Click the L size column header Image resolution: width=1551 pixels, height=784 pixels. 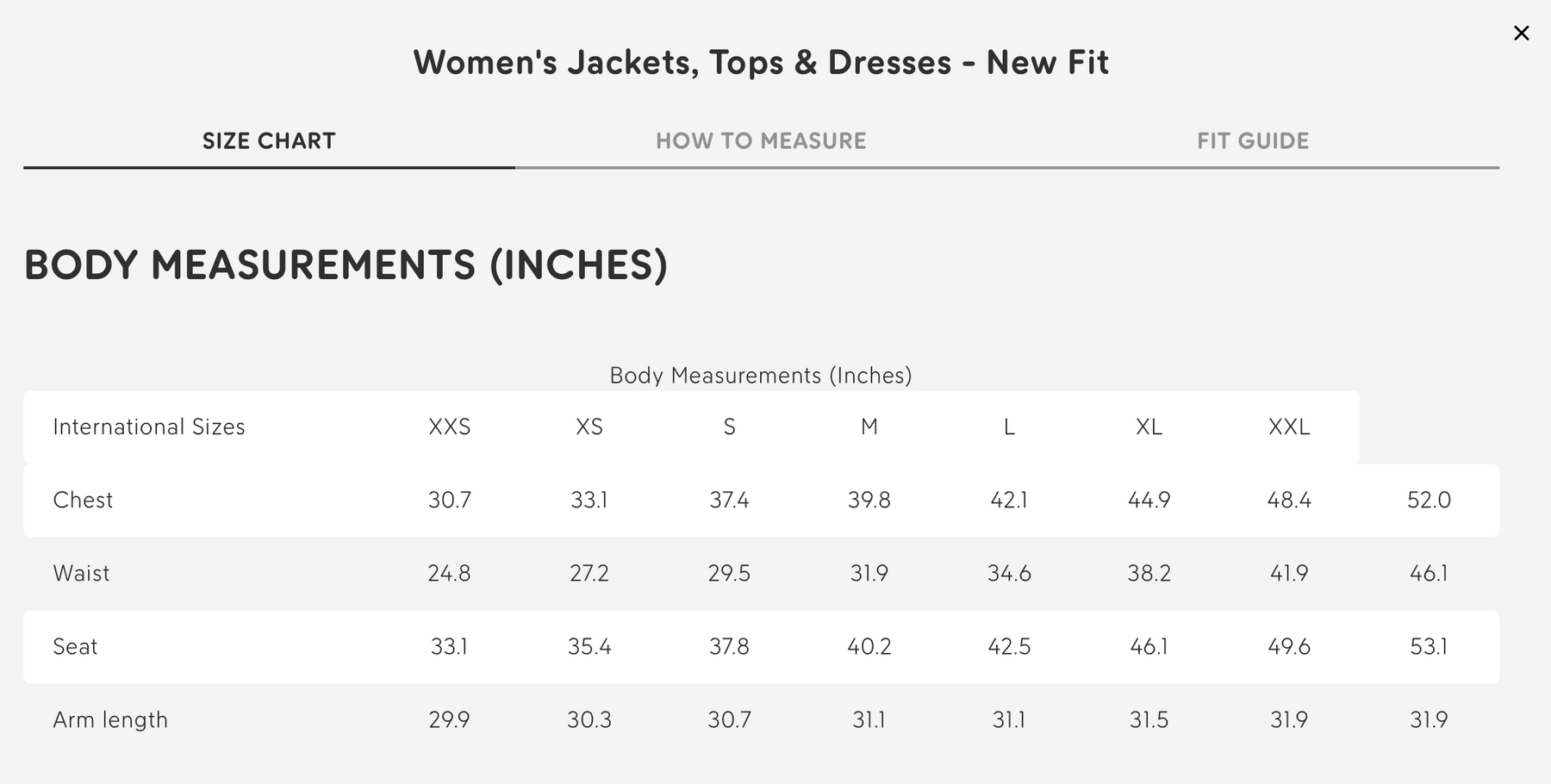coord(1009,427)
